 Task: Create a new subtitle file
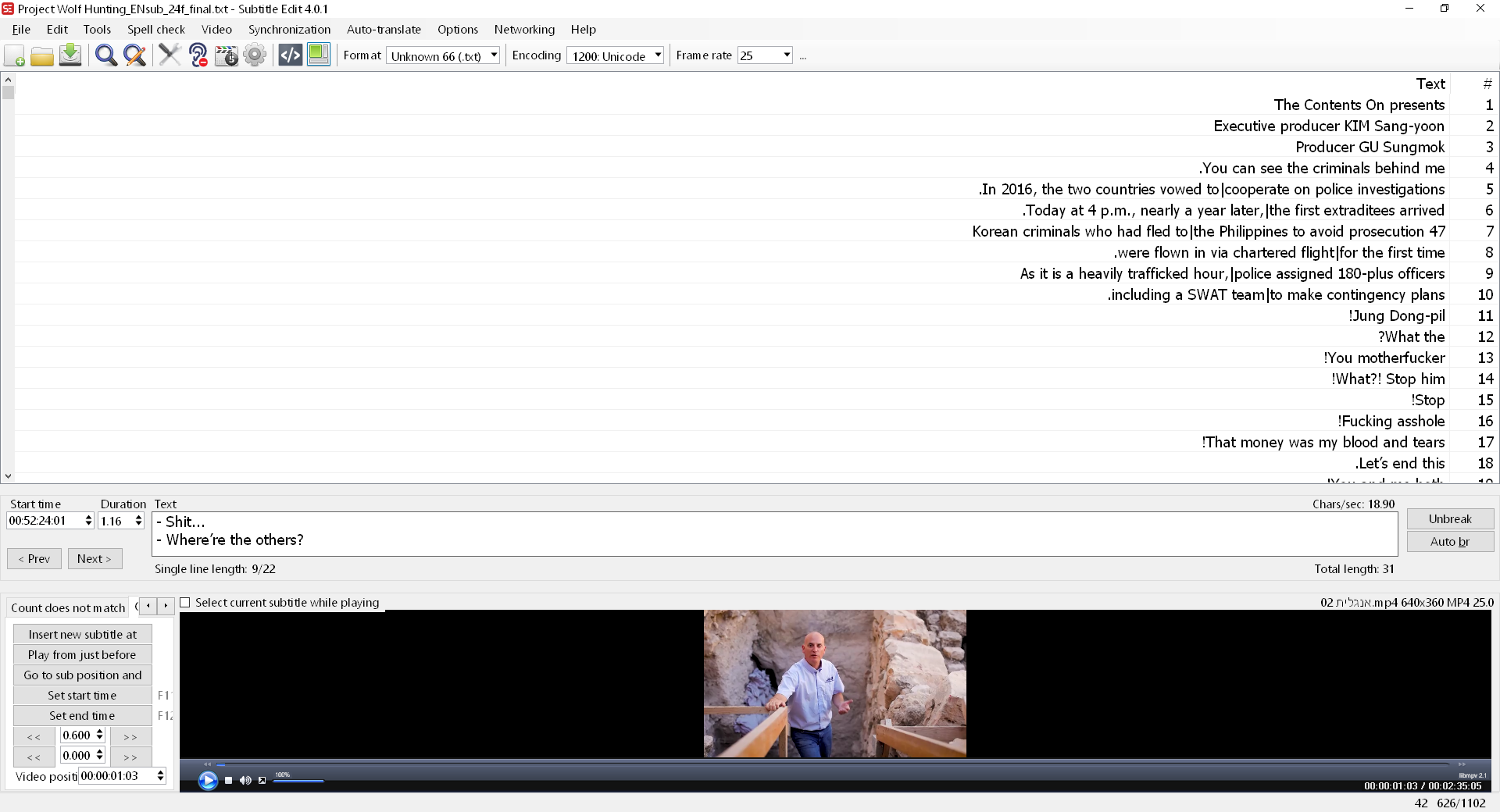[x=14, y=55]
